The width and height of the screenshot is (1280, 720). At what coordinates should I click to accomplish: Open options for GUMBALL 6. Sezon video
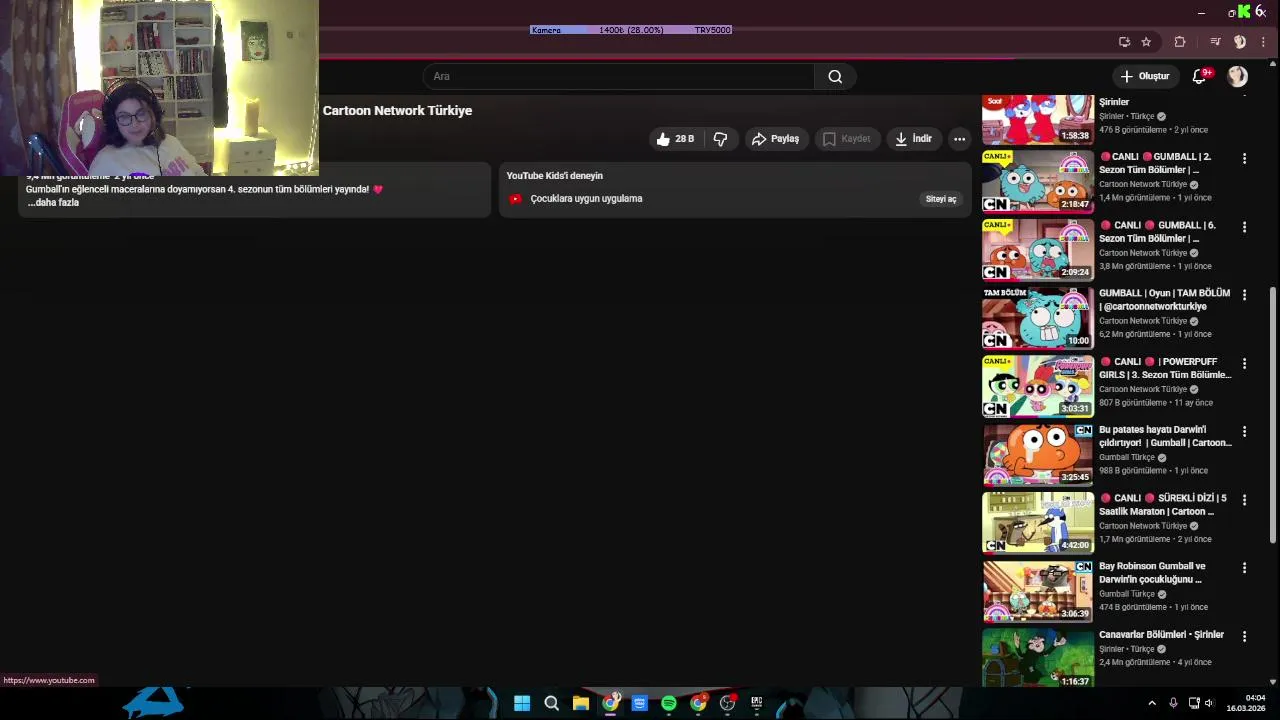pos(1244,227)
